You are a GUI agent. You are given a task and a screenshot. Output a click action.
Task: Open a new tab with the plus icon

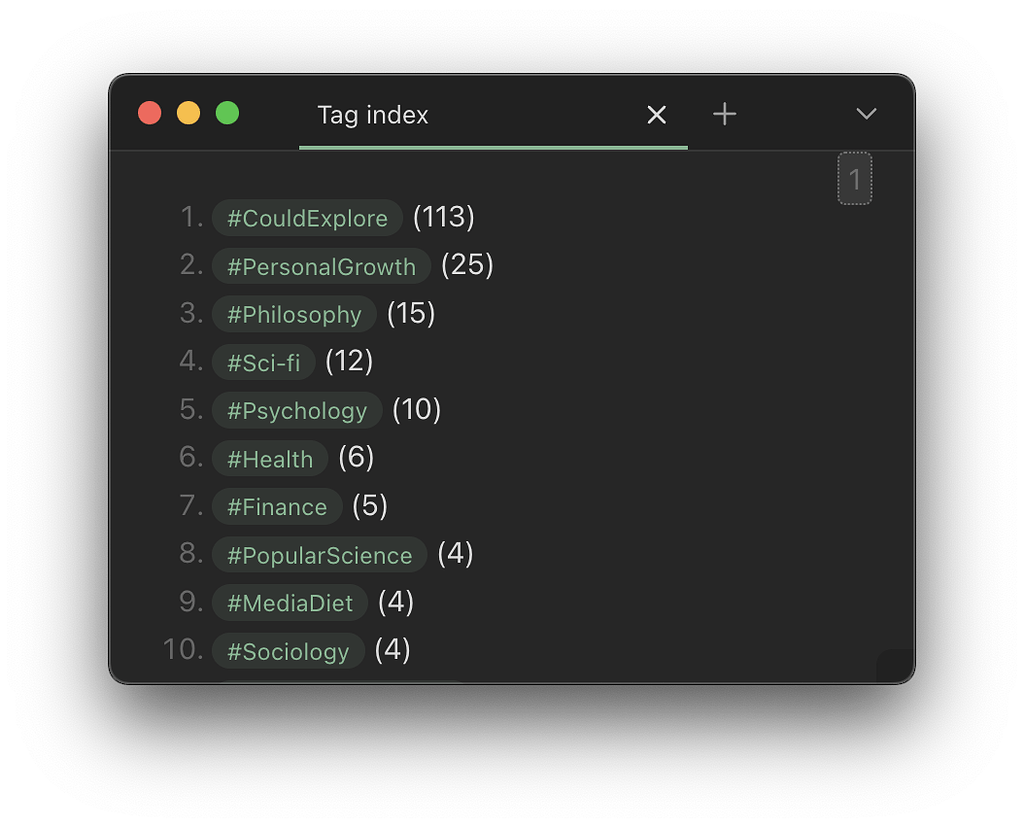724,114
